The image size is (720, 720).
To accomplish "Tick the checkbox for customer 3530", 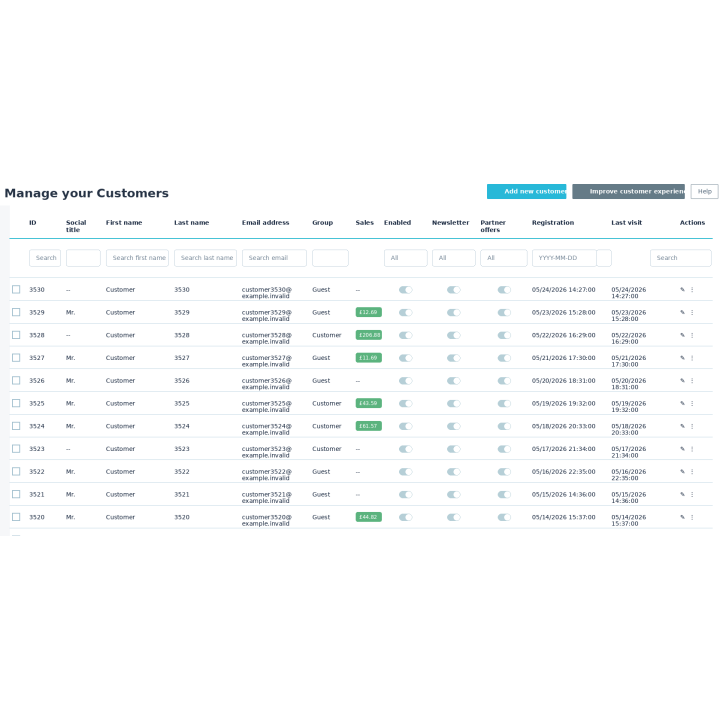I will pos(16,289).
